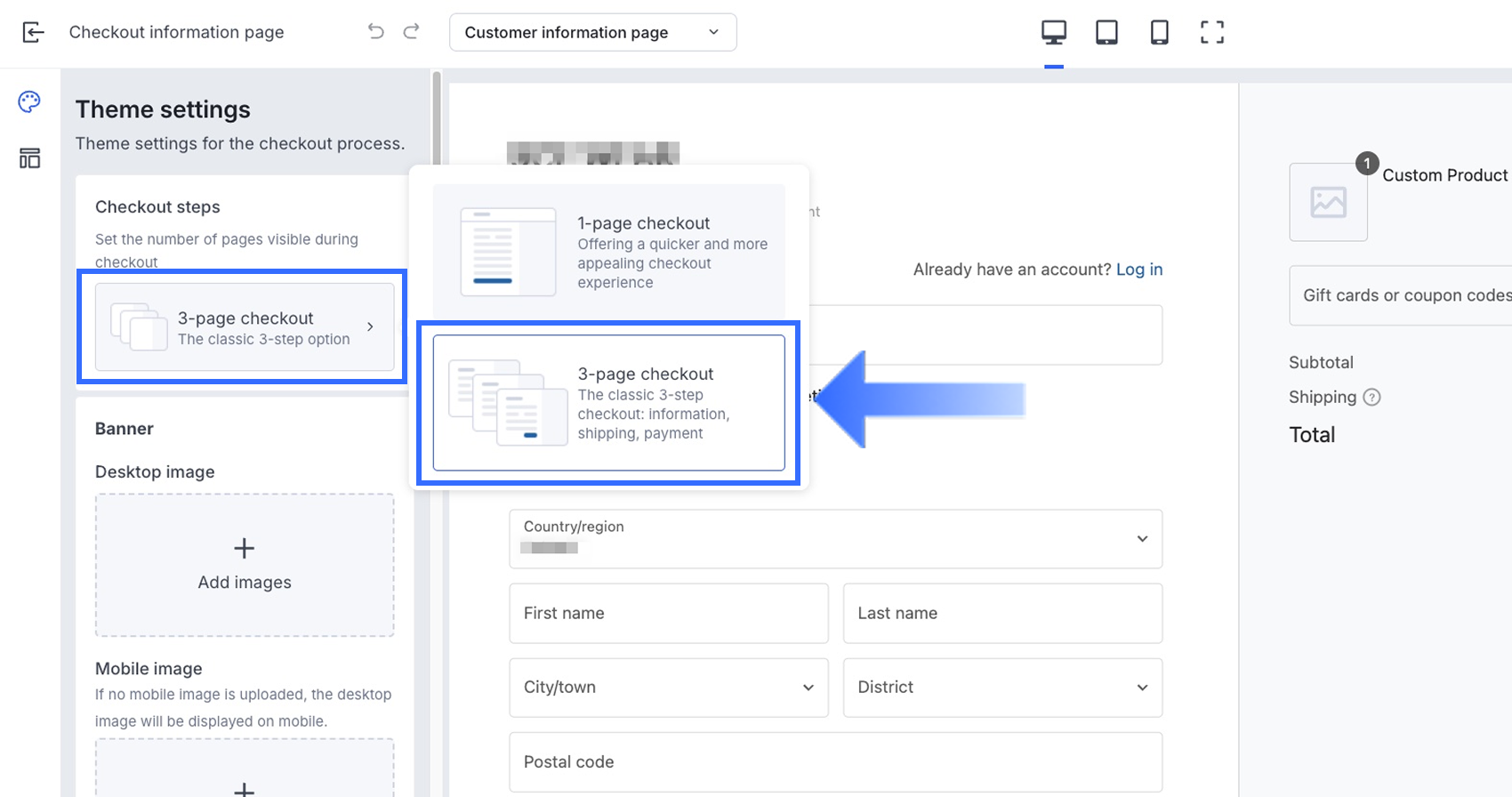Switch to tablet preview mode
Screen dimensions: 1512x797
tap(1106, 33)
